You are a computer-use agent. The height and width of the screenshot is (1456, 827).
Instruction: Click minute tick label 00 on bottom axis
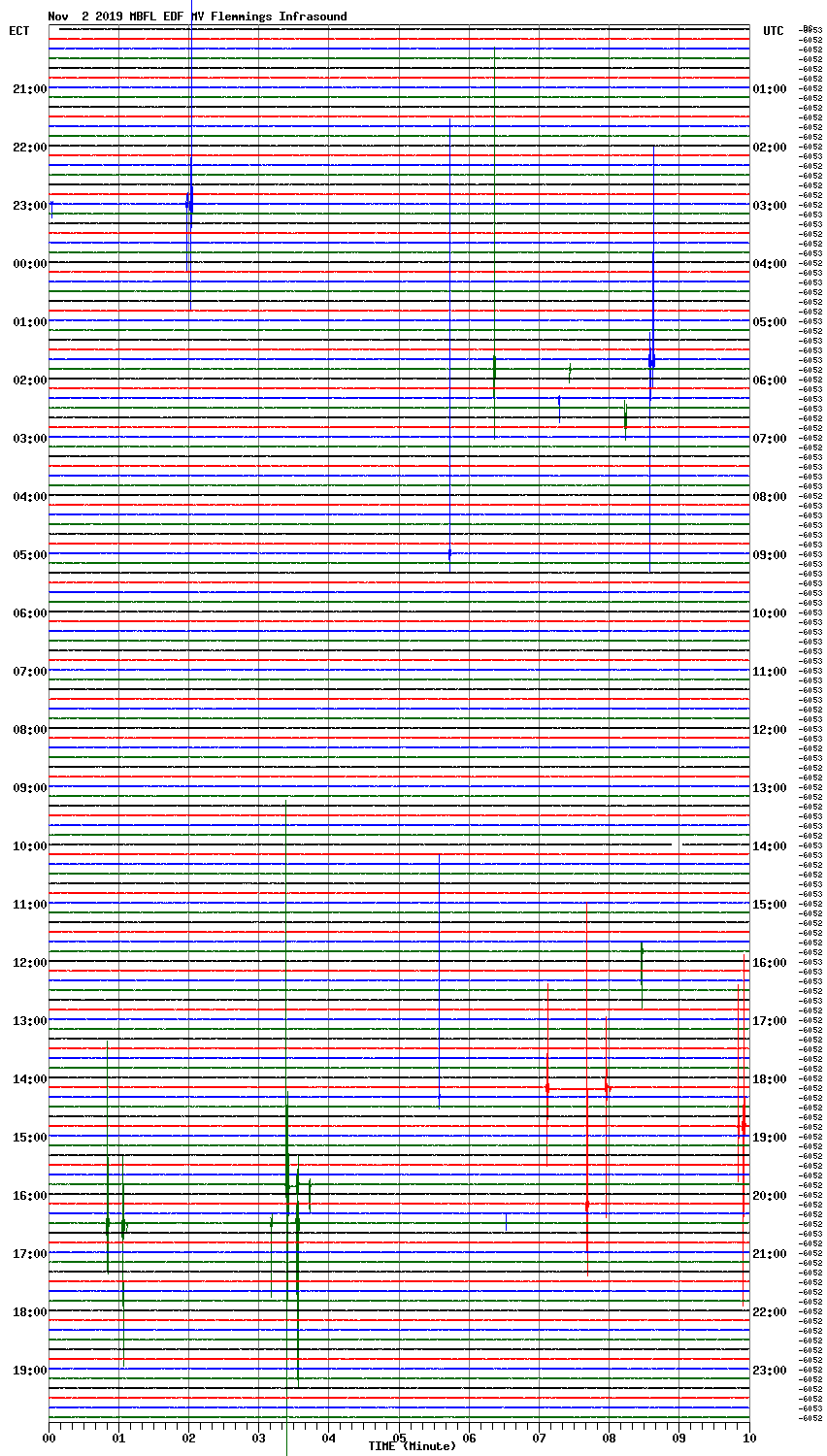[x=49, y=1438]
